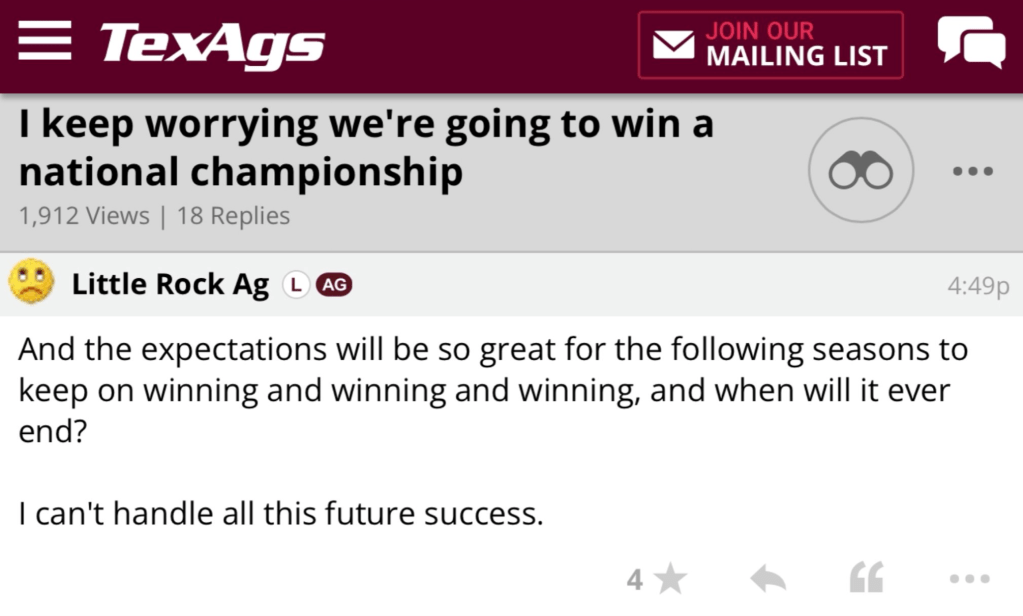The image size is (1023, 616).
Task: Click the post text about future success
Action: (281, 514)
